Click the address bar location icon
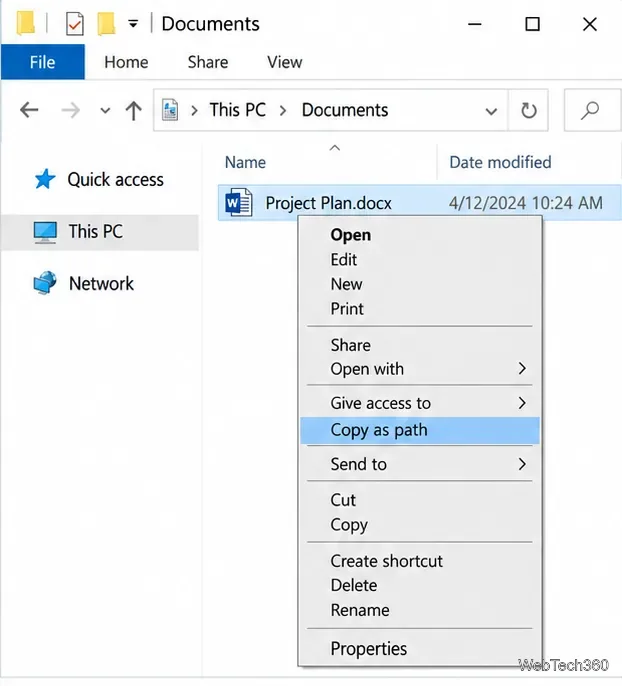This screenshot has height=686, width=622. pos(170,110)
